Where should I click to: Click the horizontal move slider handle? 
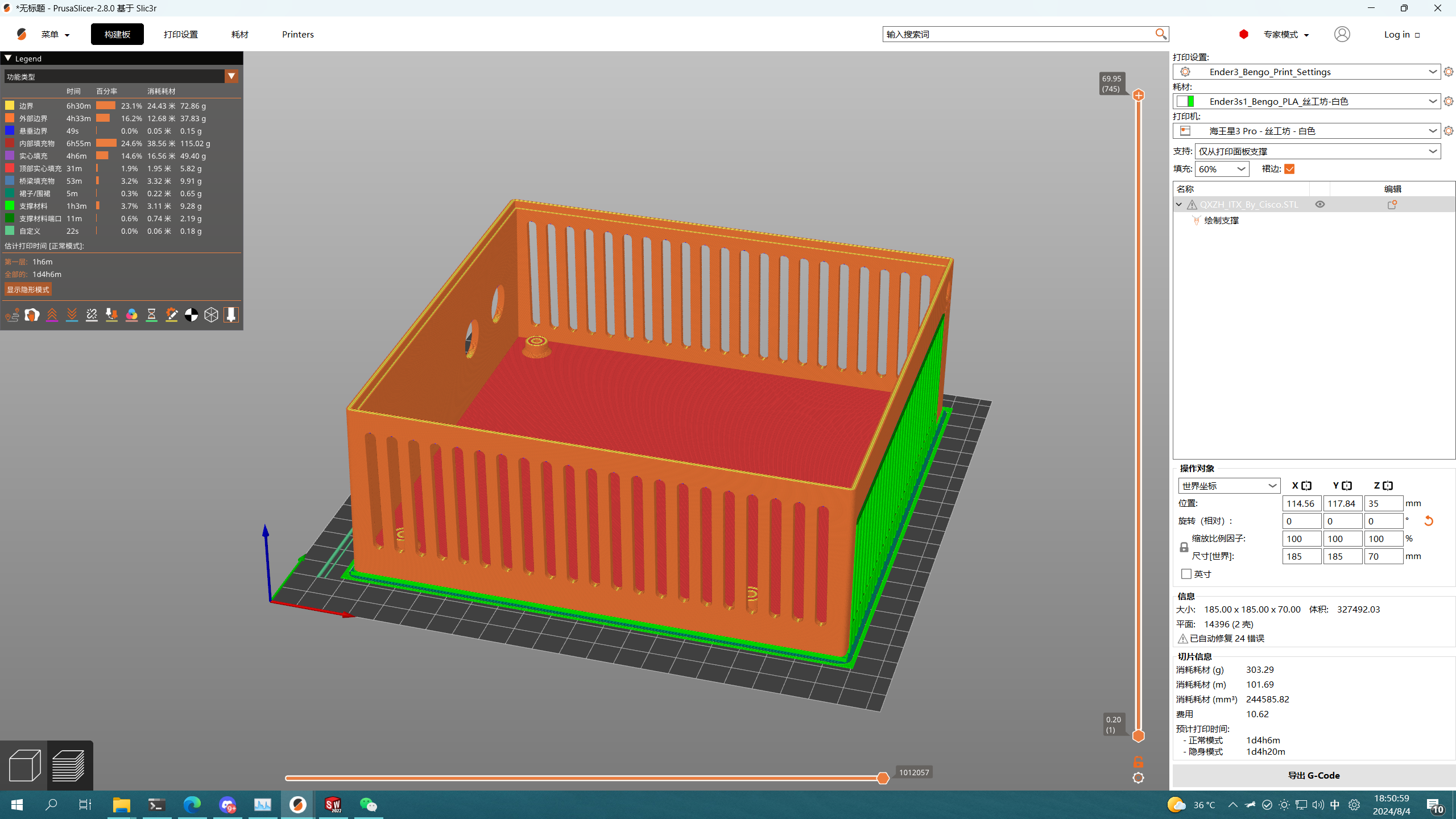(x=883, y=778)
